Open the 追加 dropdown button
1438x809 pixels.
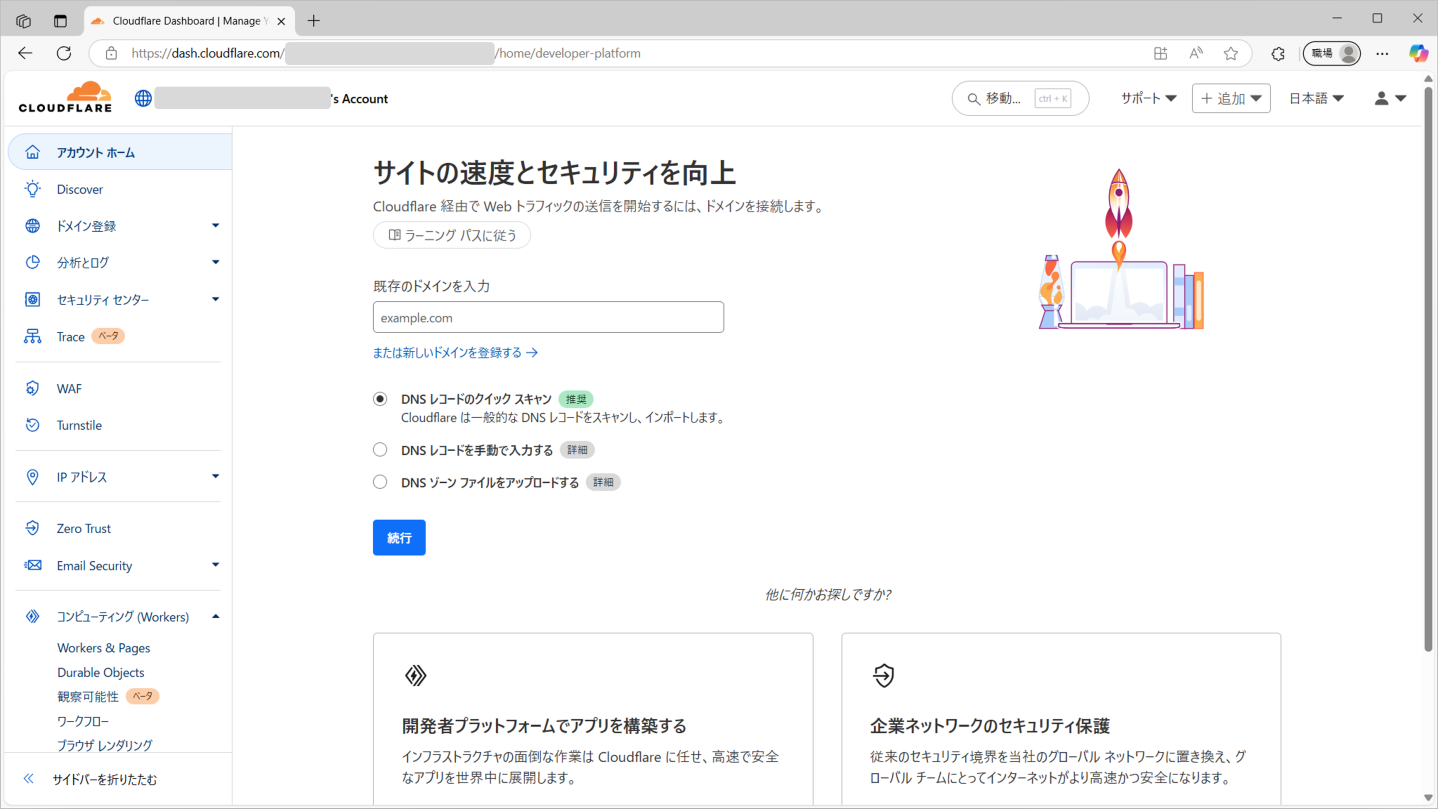[1231, 98]
